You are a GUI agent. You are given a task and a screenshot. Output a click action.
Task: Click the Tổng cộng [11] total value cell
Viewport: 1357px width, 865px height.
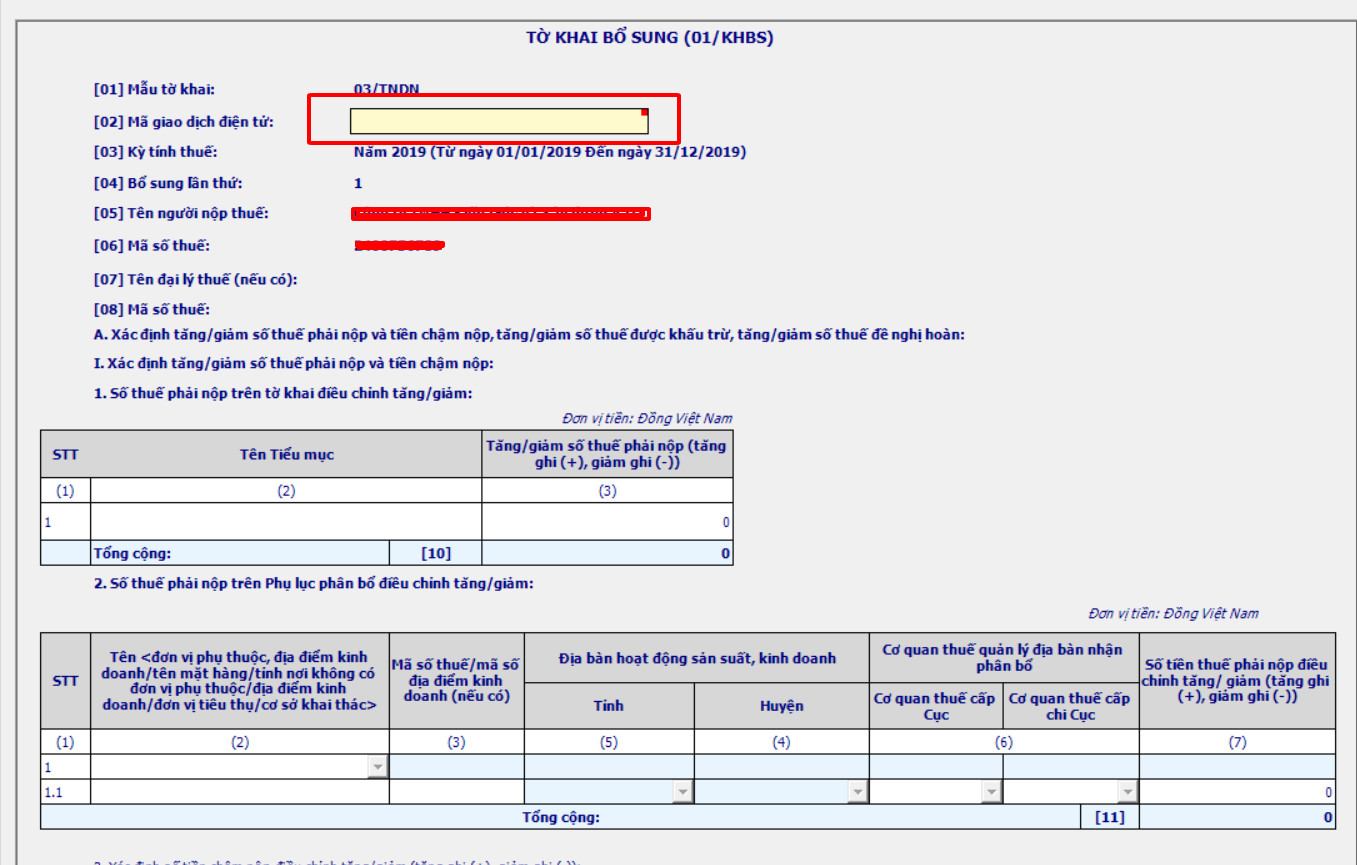pos(1236,817)
